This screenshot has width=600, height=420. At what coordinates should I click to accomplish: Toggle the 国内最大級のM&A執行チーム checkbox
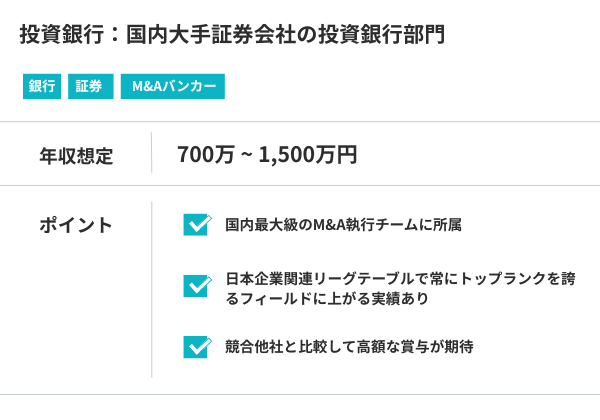point(196,225)
